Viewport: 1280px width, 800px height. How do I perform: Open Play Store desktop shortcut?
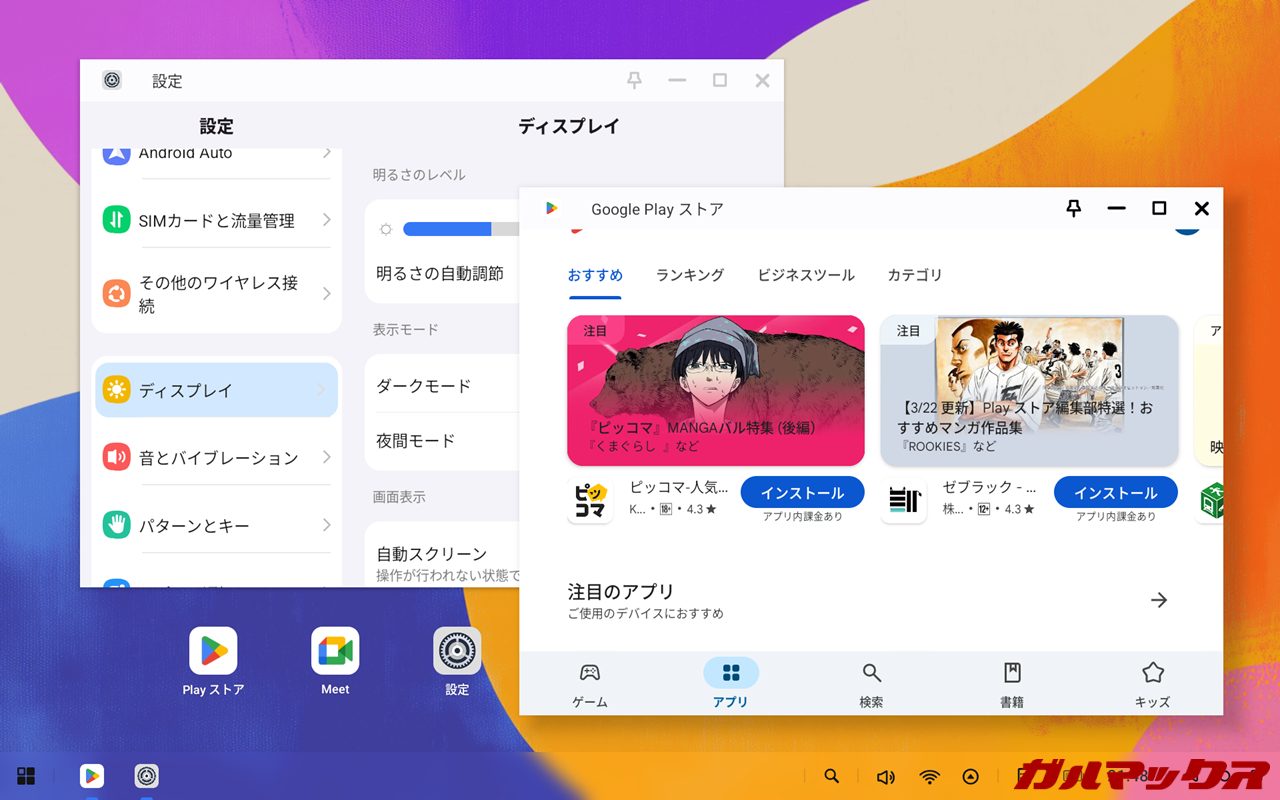click(x=213, y=652)
